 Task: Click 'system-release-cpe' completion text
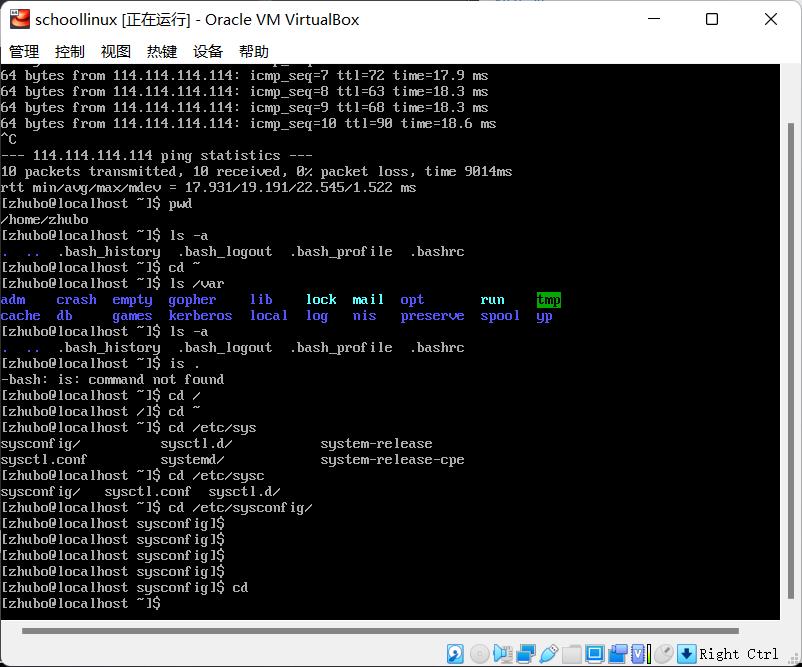392,460
